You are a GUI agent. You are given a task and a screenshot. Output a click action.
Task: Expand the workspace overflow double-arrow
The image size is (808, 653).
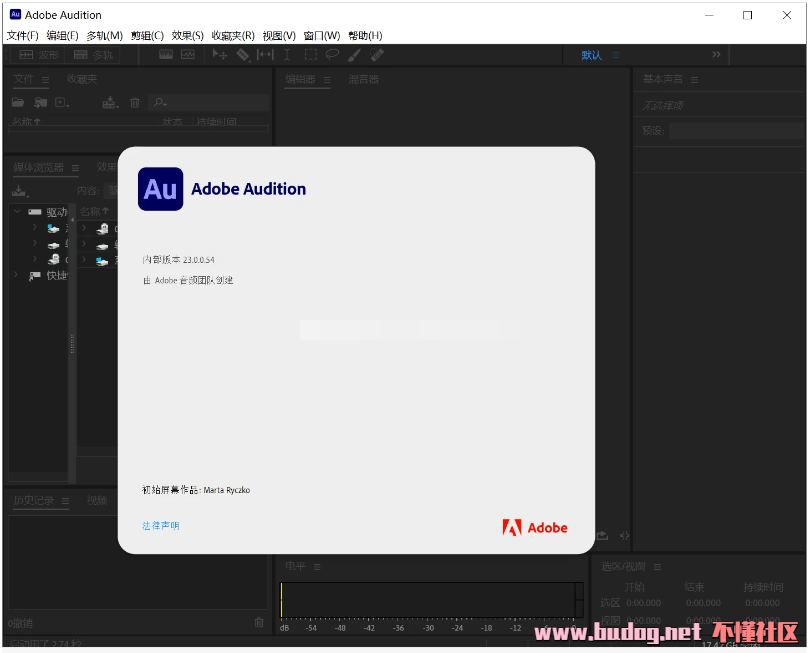(716, 55)
